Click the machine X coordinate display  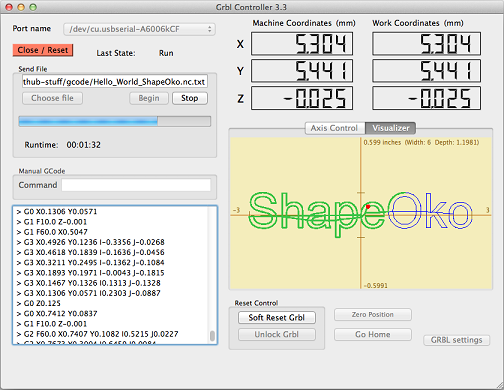tap(302, 44)
